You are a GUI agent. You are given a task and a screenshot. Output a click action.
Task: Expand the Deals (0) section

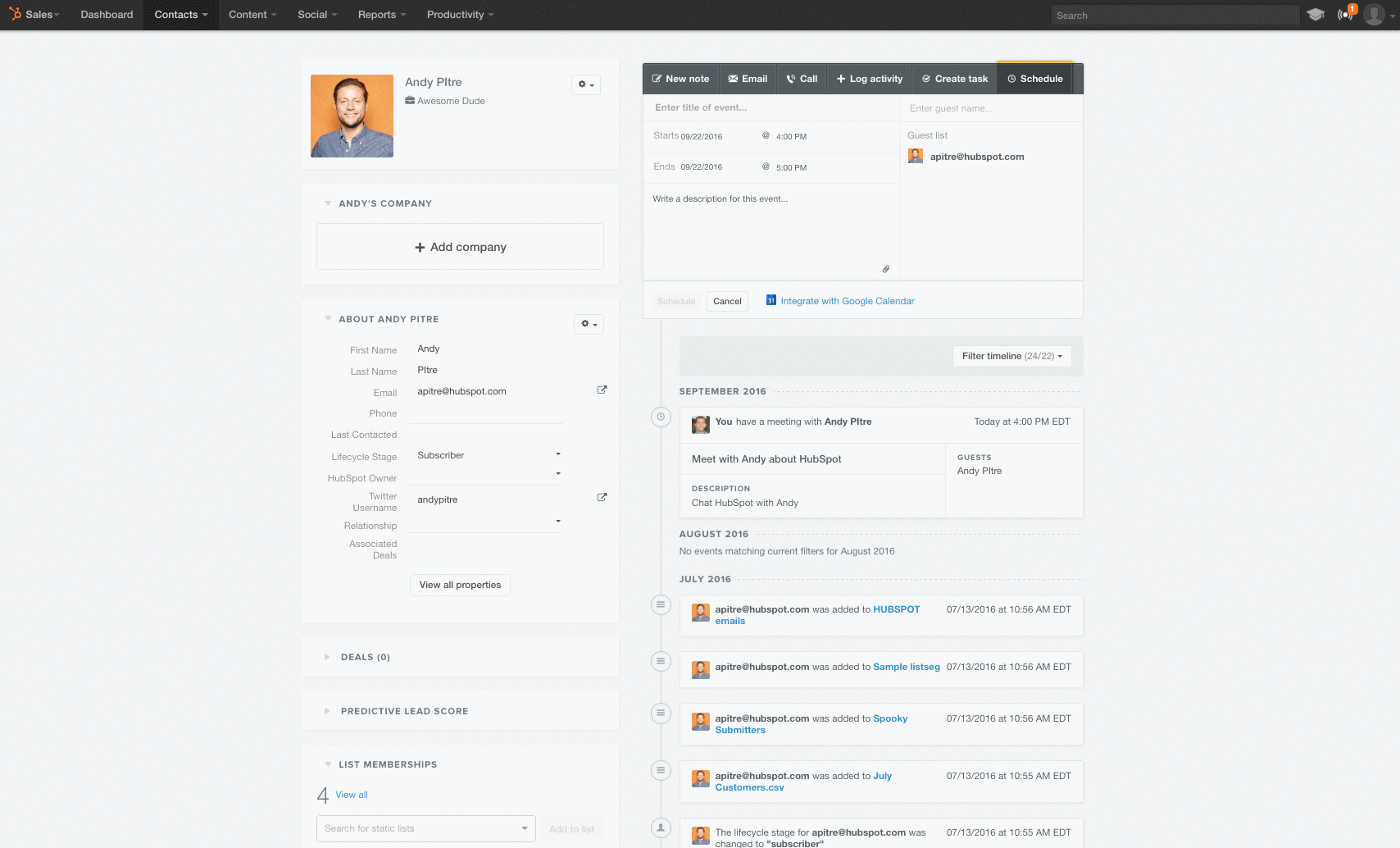click(x=327, y=657)
